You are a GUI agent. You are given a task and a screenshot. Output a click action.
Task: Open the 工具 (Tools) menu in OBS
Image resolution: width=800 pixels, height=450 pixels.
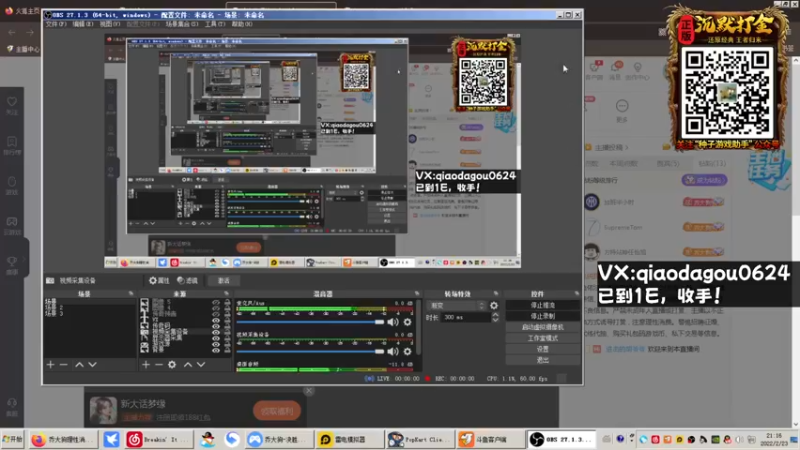coord(215,24)
